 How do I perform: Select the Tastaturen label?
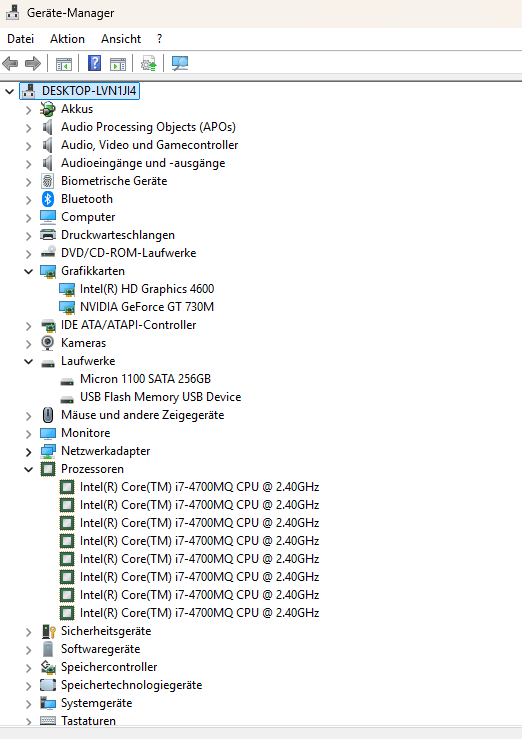88,721
